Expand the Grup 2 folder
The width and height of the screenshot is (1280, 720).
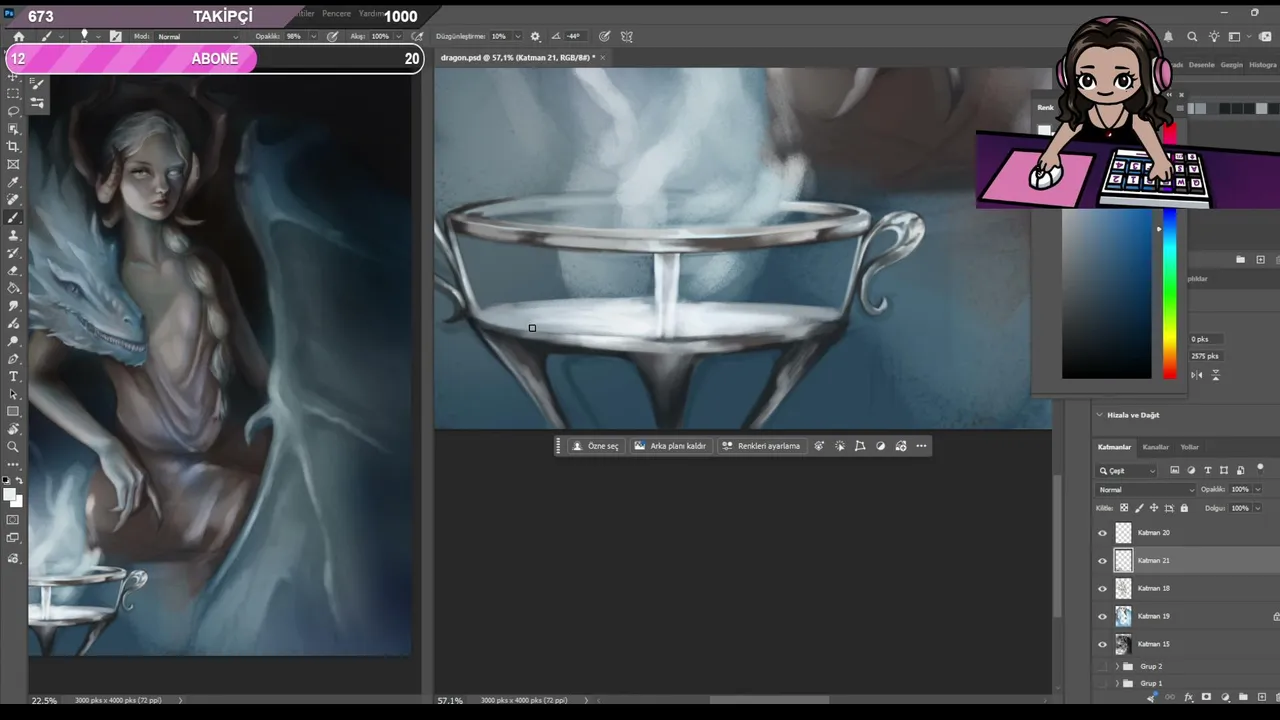[x=1117, y=666]
